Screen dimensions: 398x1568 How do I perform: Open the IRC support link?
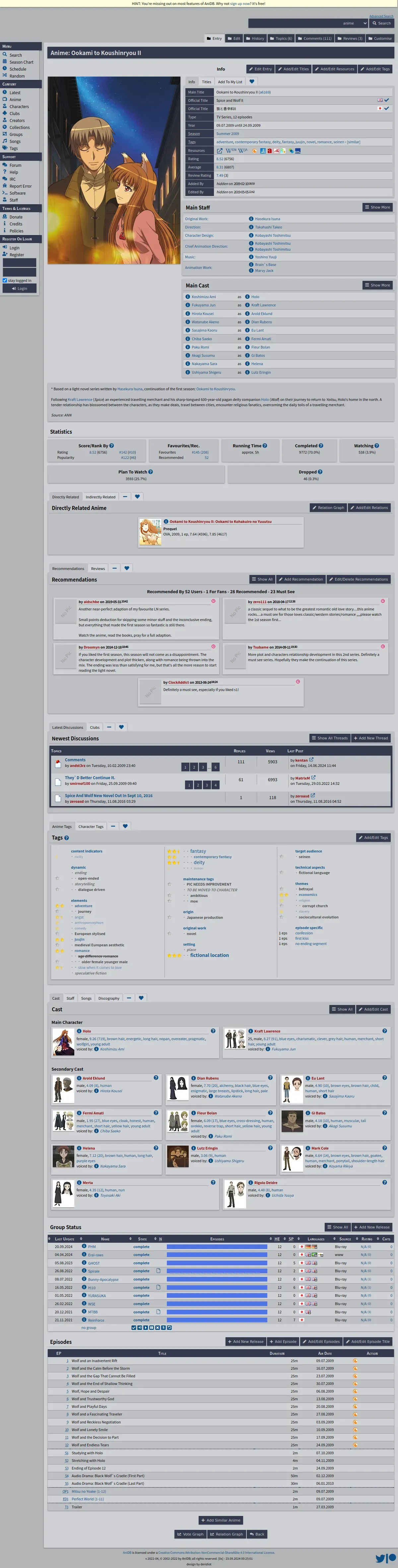tap(12, 179)
